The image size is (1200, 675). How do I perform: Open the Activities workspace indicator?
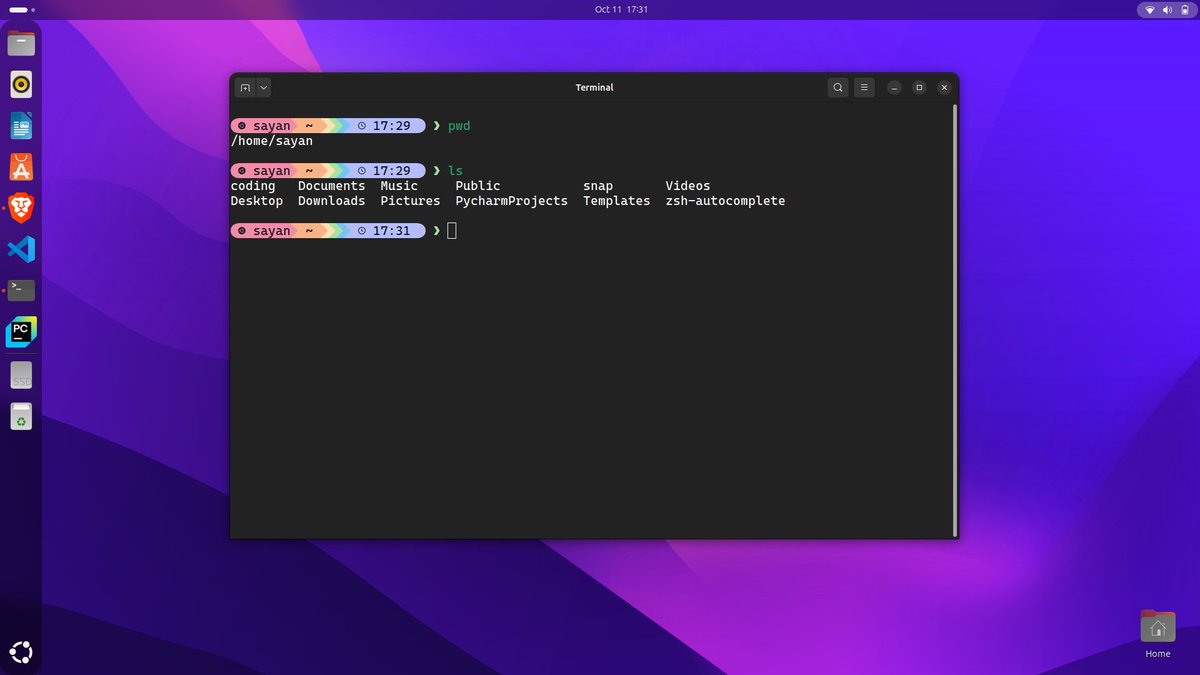(x=23, y=10)
